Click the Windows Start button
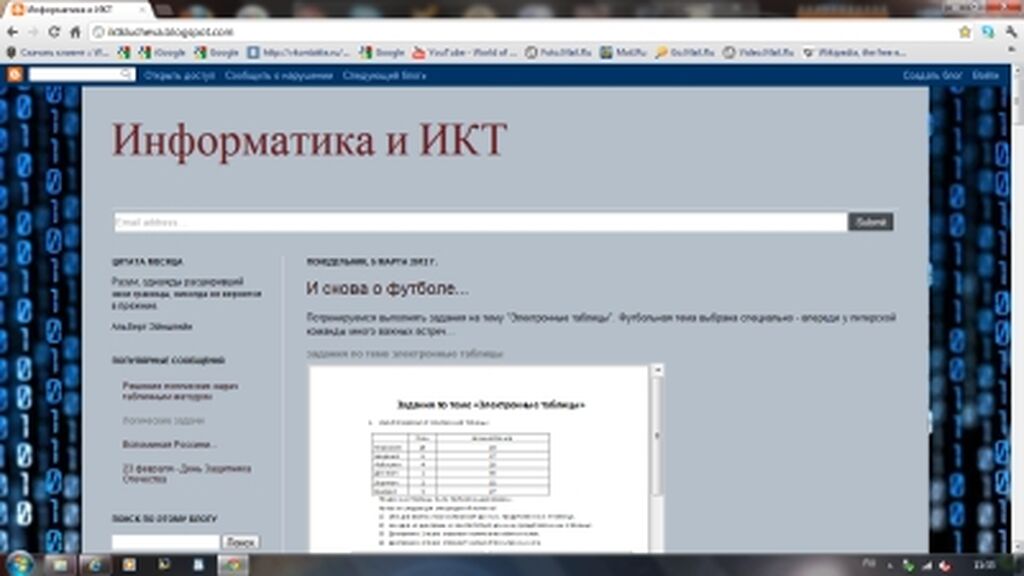 click(18, 564)
